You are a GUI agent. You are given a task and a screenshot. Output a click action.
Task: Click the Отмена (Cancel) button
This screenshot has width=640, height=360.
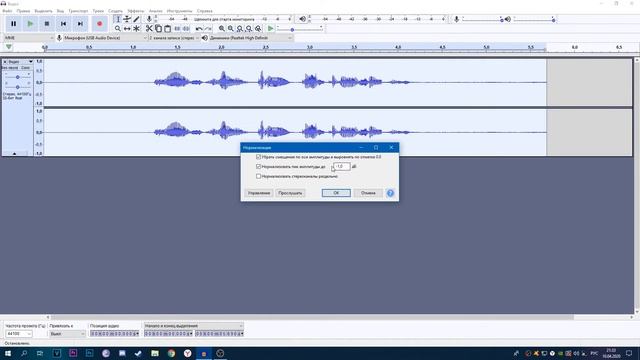368,193
